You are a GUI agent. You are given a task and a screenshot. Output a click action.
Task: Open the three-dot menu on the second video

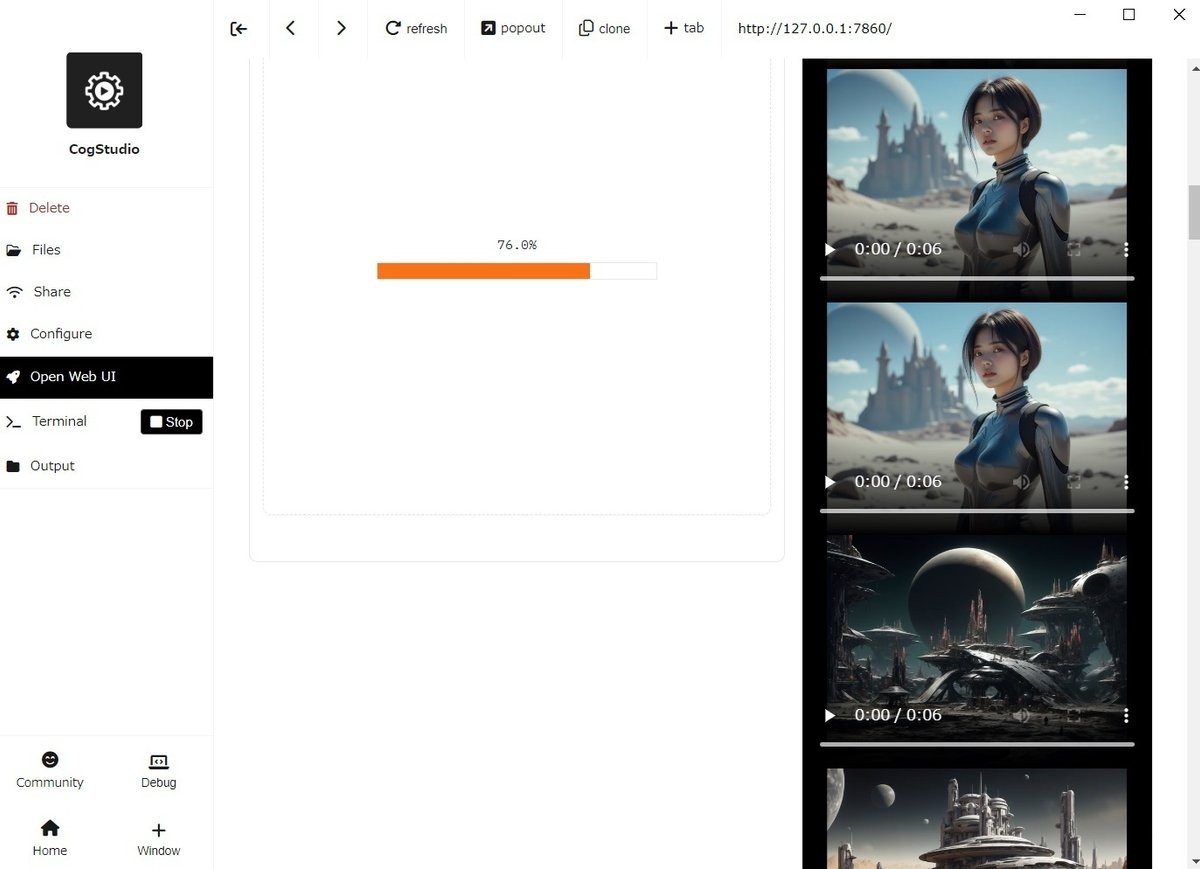click(1125, 481)
